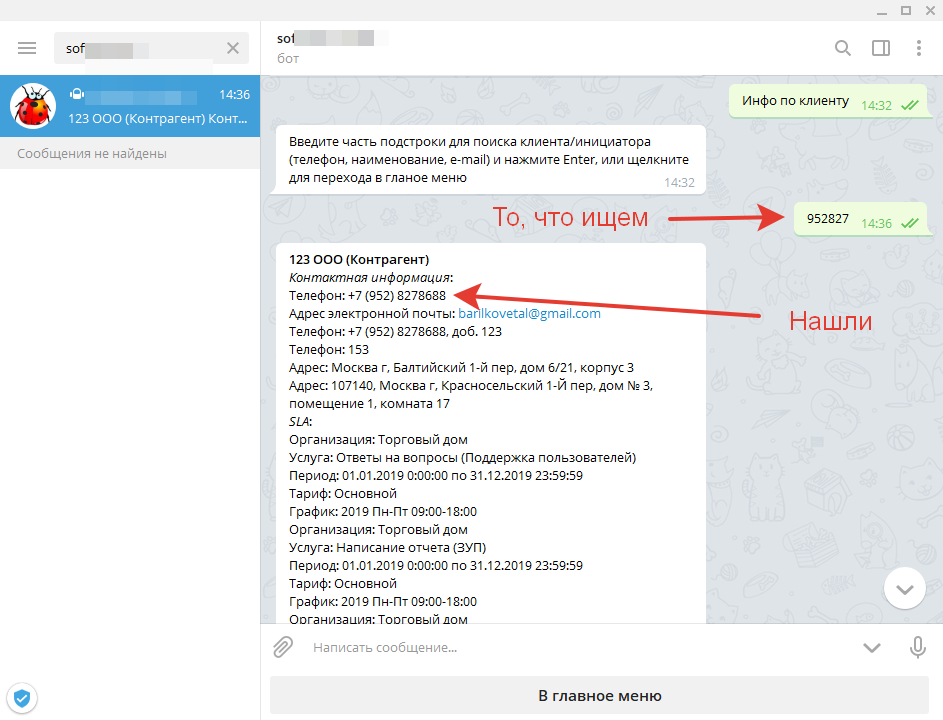
Task: Open the hamburger menu in the sidebar
Action: pyautogui.click(x=26, y=47)
